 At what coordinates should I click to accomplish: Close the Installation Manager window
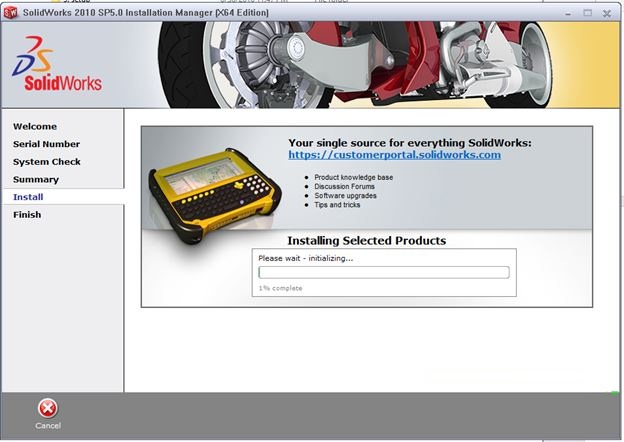pos(606,13)
